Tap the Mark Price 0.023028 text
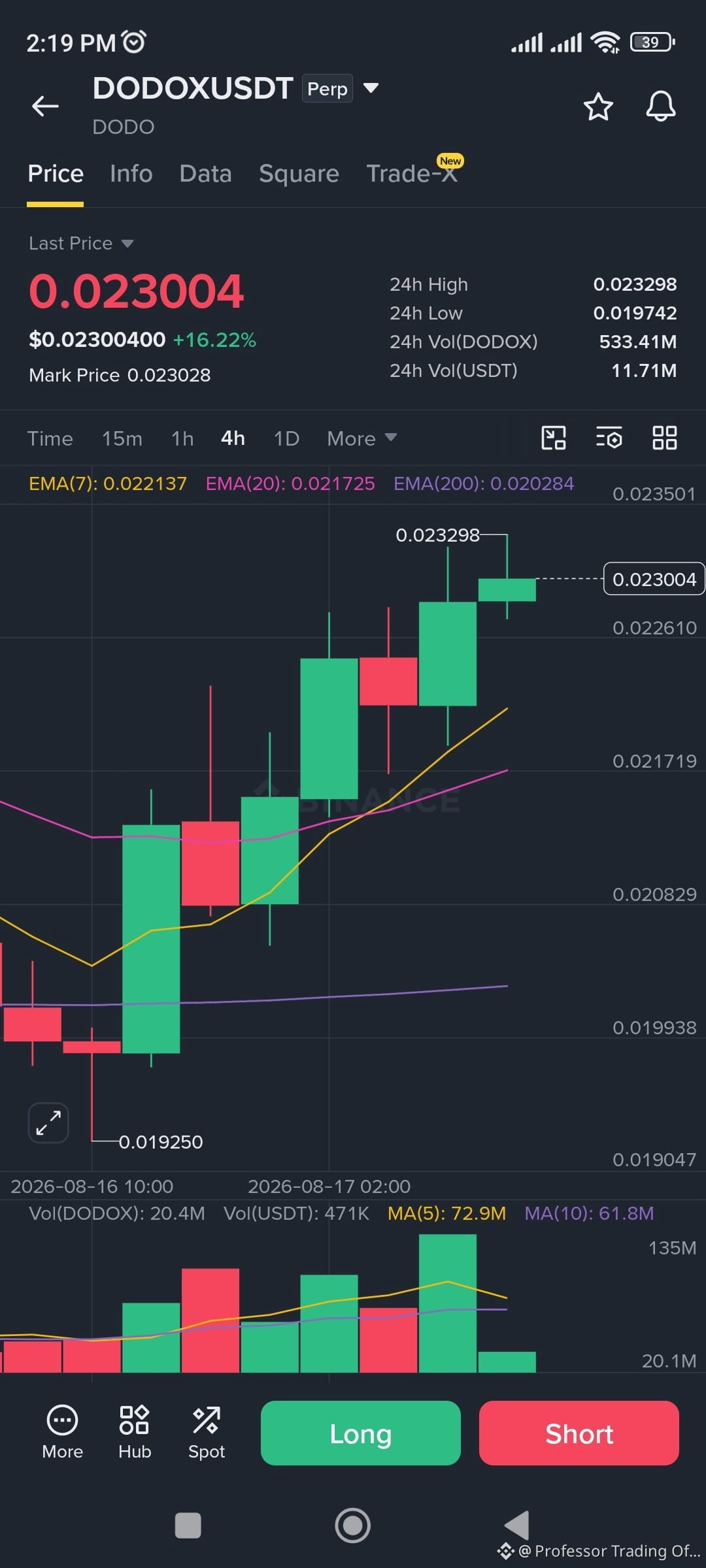Image resolution: width=706 pixels, height=1568 pixels. point(120,375)
